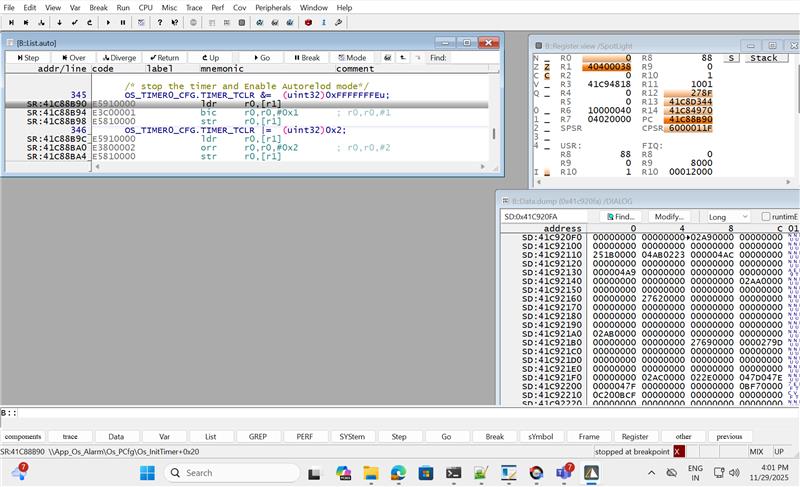Click the single Step icon in main toolbar
Viewport: 800px width, 487px height.
pos(11,22)
